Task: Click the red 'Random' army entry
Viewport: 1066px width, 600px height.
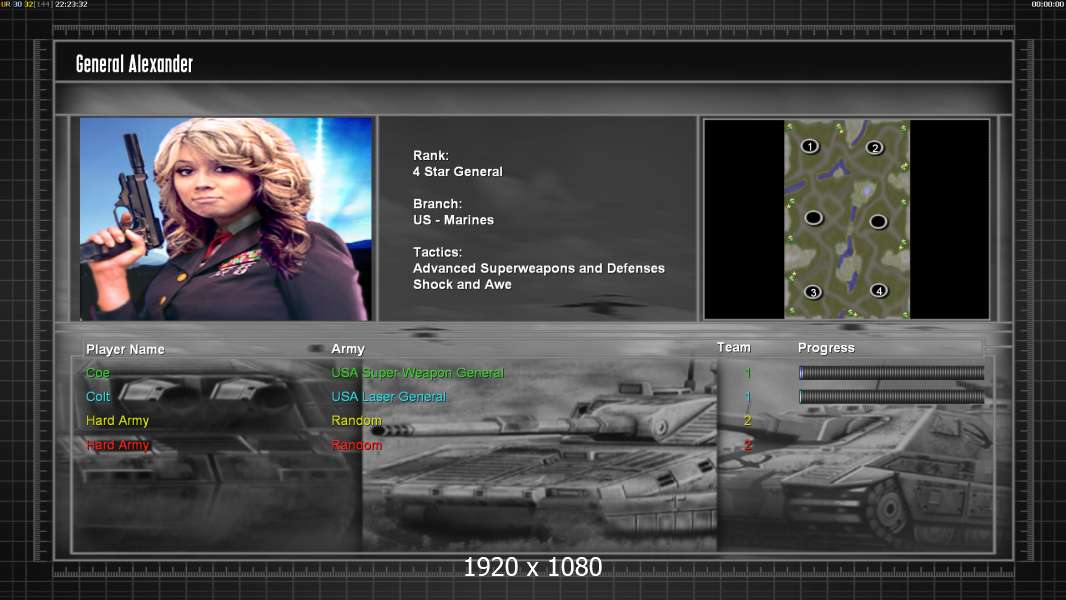Action: (356, 445)
